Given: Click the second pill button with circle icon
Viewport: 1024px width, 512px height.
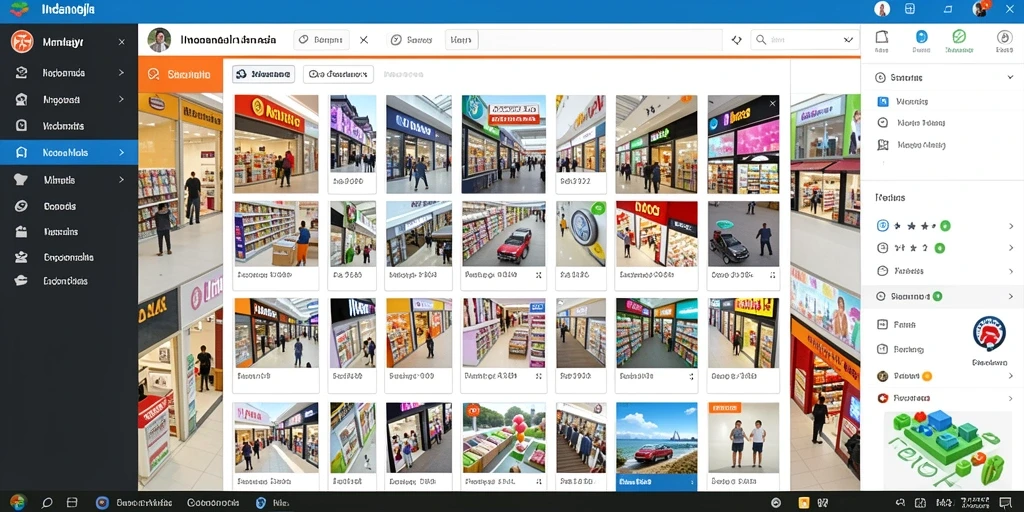Looking at the screenshot, I should point(411,40).
